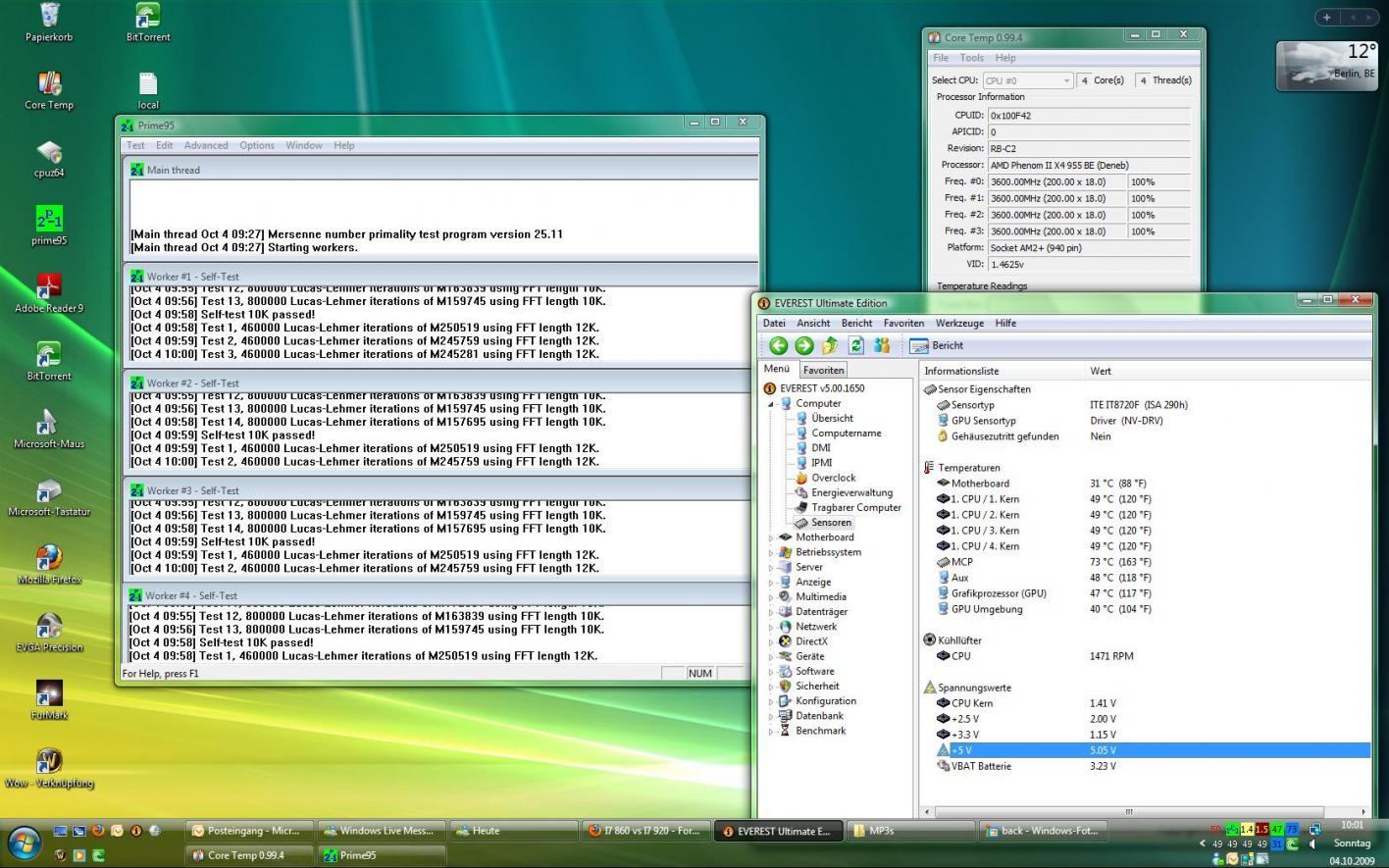
Task: Expand the Anzeige tree node
Action: [771, 583]
